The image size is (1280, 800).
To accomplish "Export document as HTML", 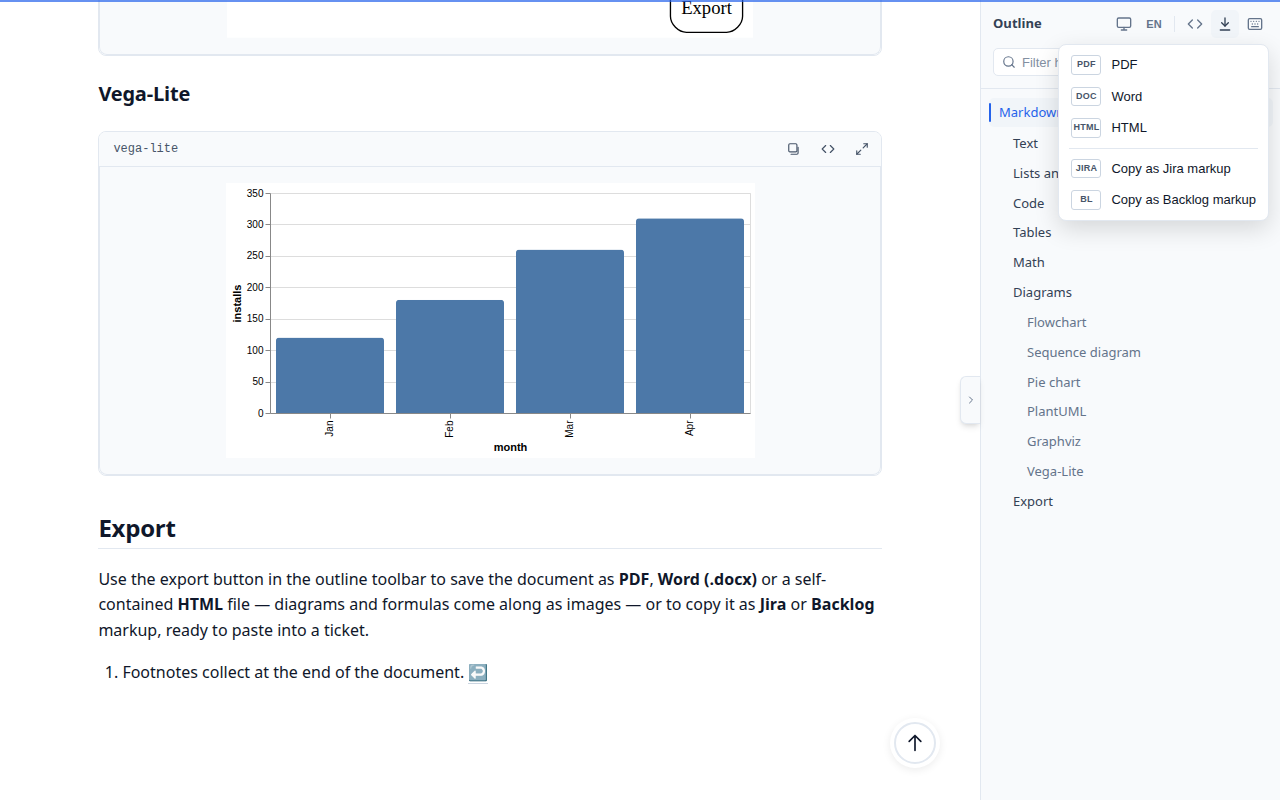I will tap(1163, 127).
